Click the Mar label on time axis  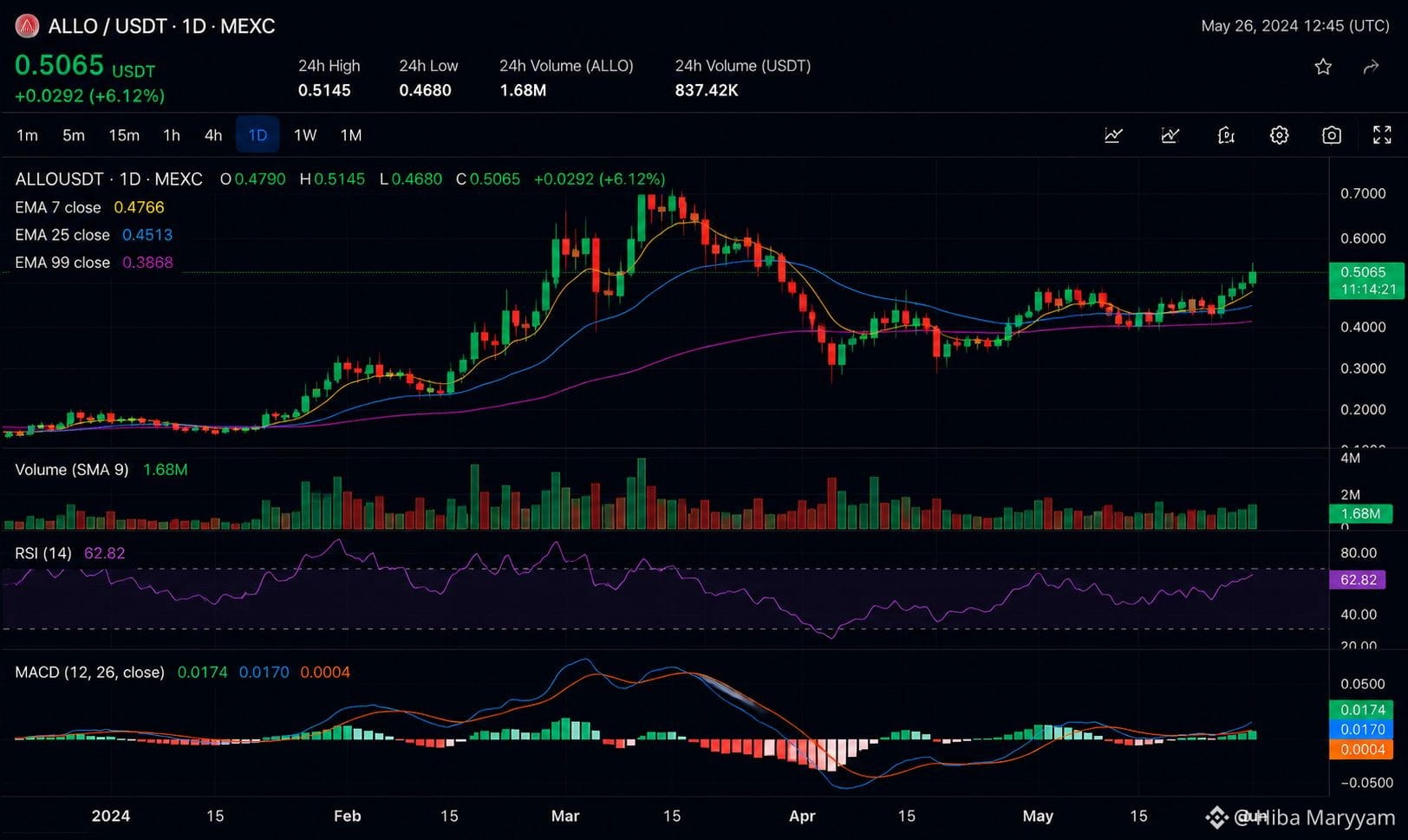565,817
